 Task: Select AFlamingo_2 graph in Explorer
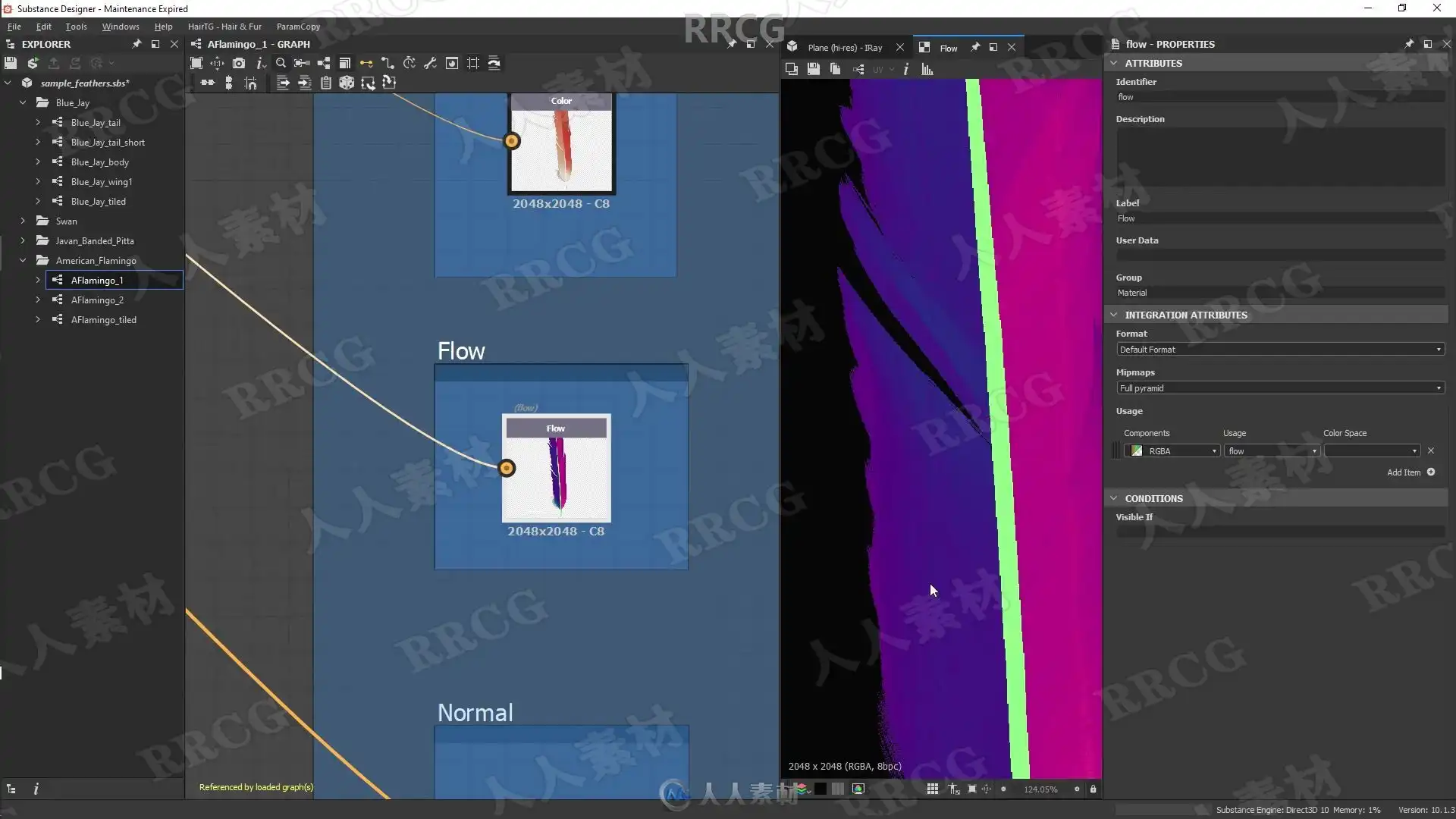[x=97, y=300]
